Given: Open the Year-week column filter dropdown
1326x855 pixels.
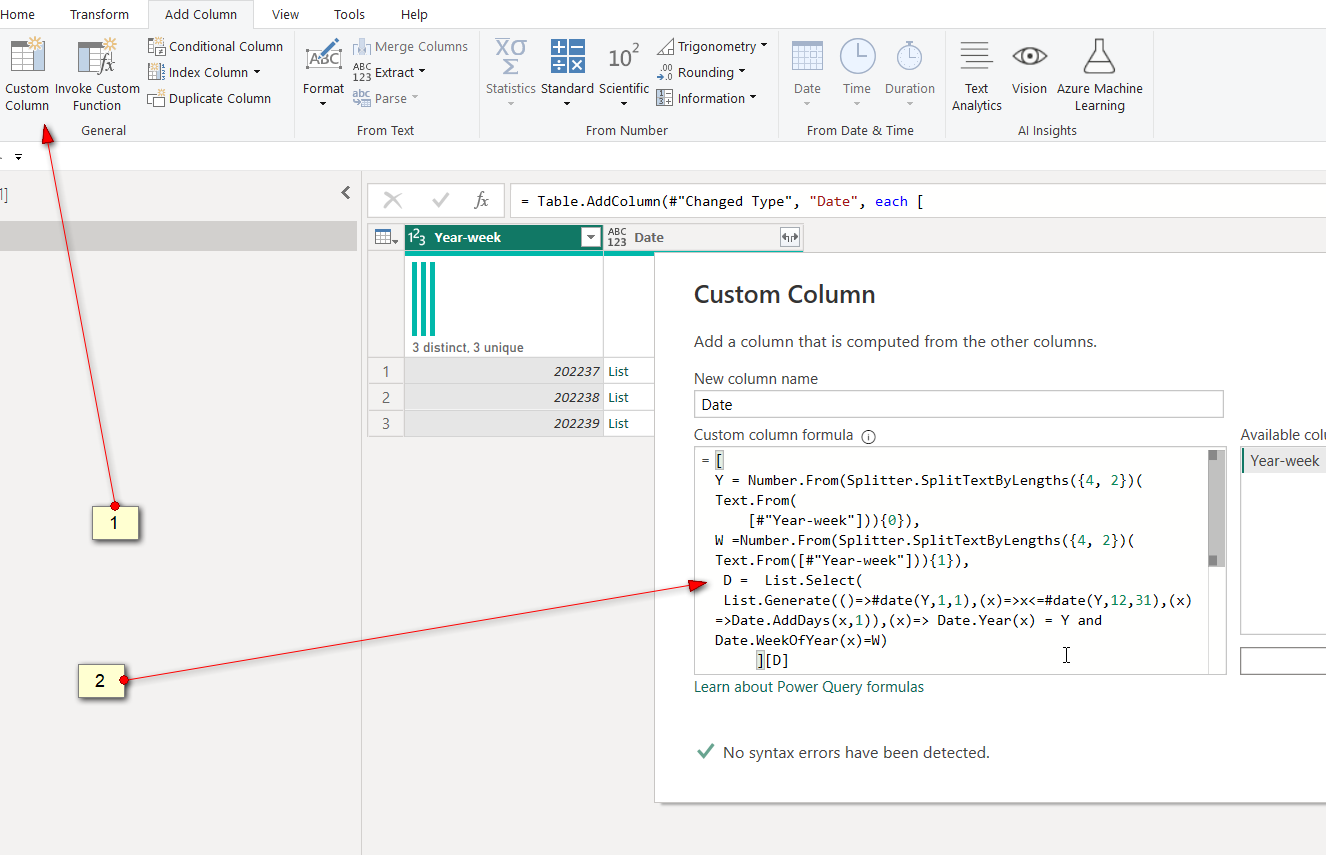Looking at the screenshot, I should point(591,237).
